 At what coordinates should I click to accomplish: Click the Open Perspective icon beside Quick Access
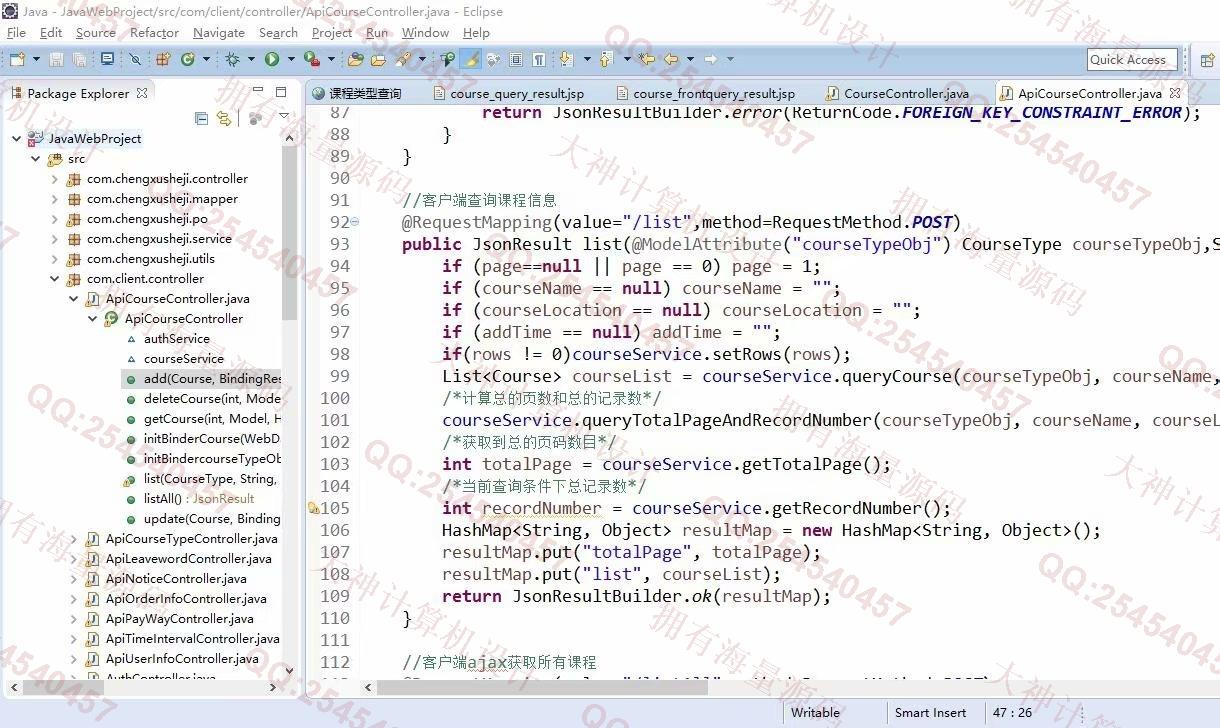(1205, 60)
